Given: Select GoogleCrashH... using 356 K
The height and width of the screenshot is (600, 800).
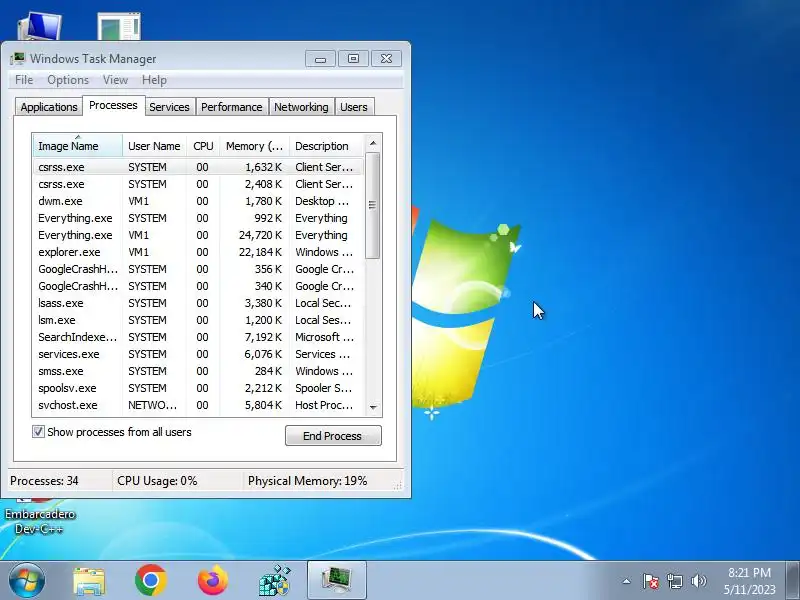Looking at the screenshot, I should pos(198,269).
